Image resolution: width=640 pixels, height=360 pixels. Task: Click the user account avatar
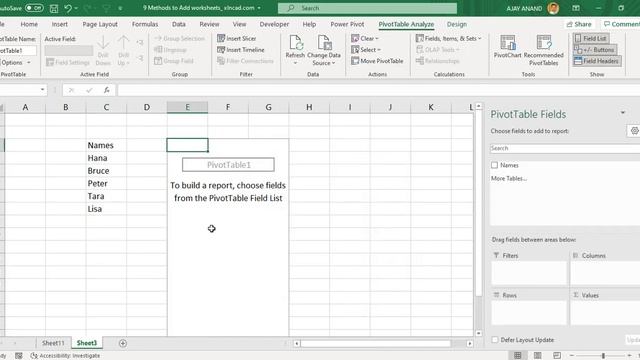click(x=553, y=8)
